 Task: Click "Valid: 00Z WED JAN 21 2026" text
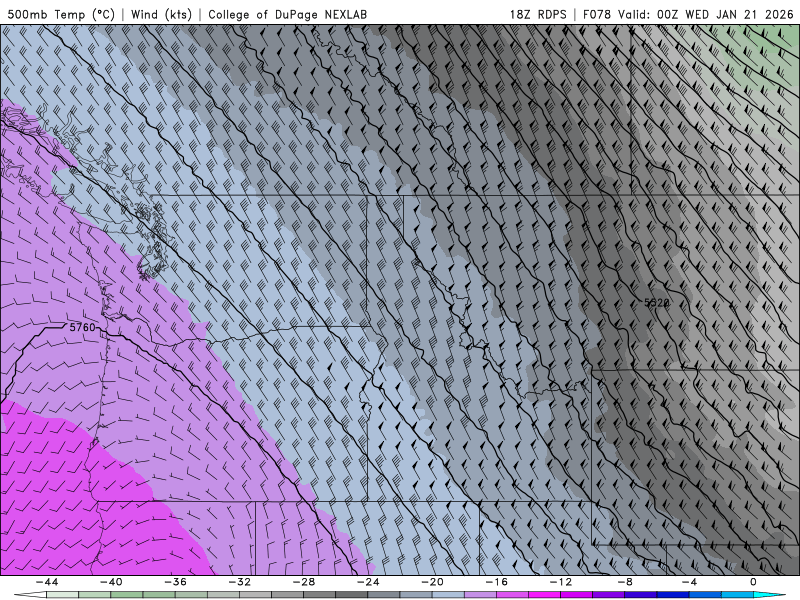point(706,14)
